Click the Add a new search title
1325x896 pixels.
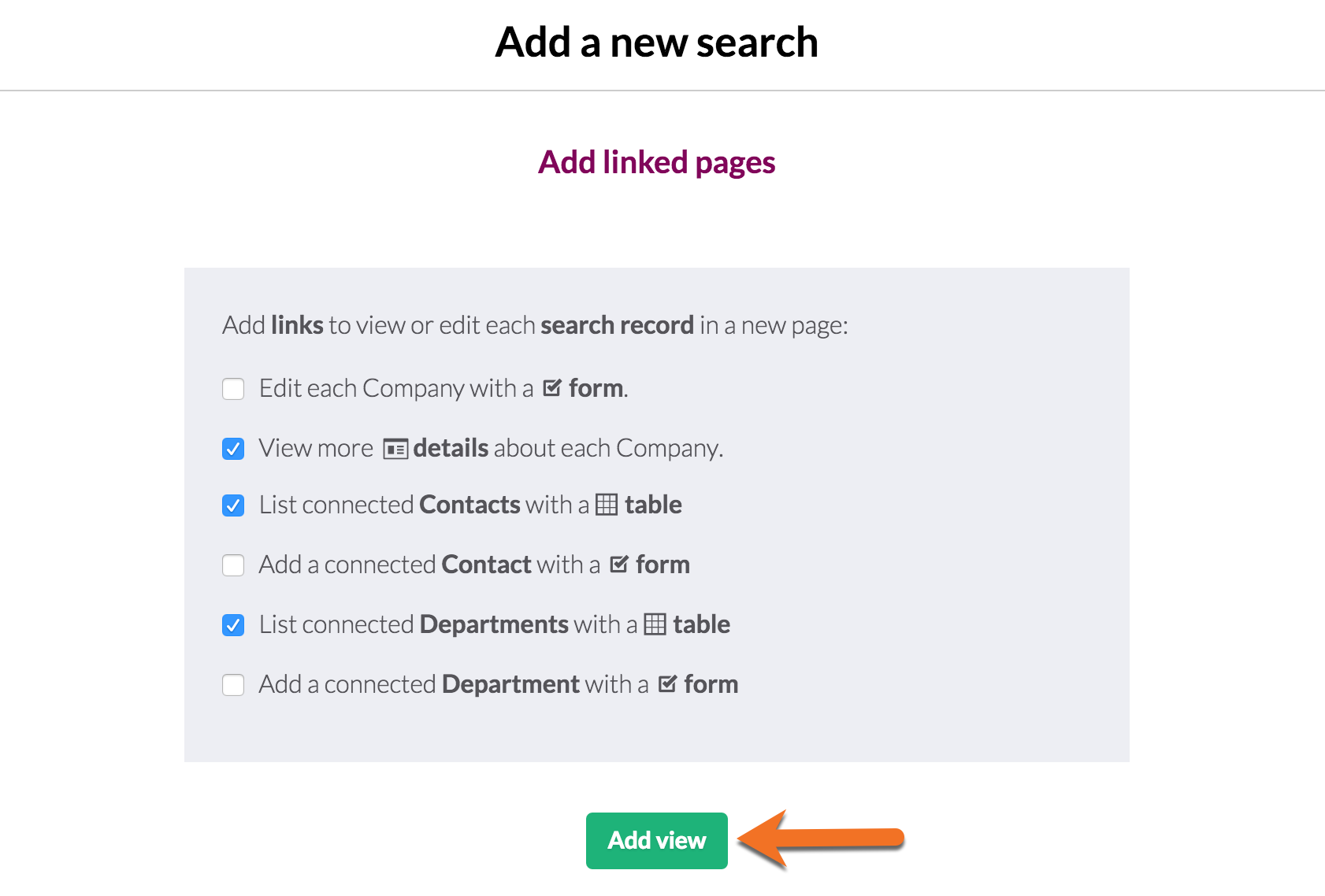click(657, 43)
